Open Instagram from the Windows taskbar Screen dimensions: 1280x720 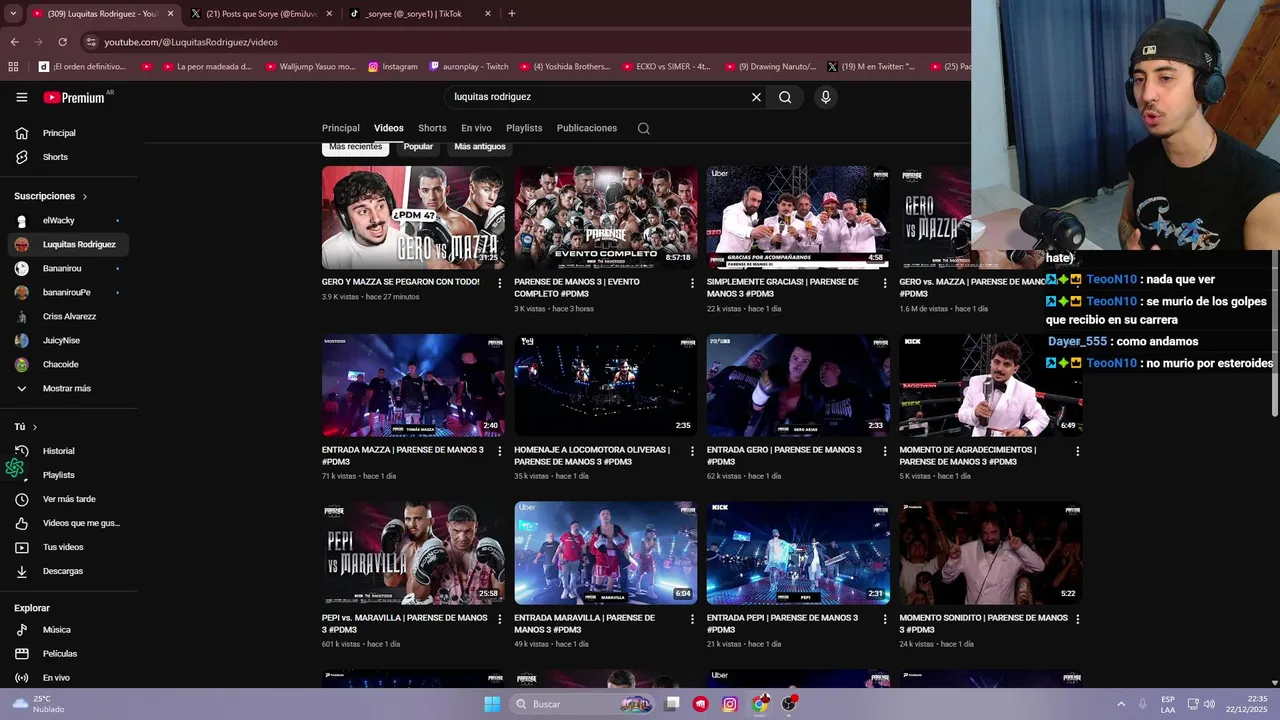point(730,704)
